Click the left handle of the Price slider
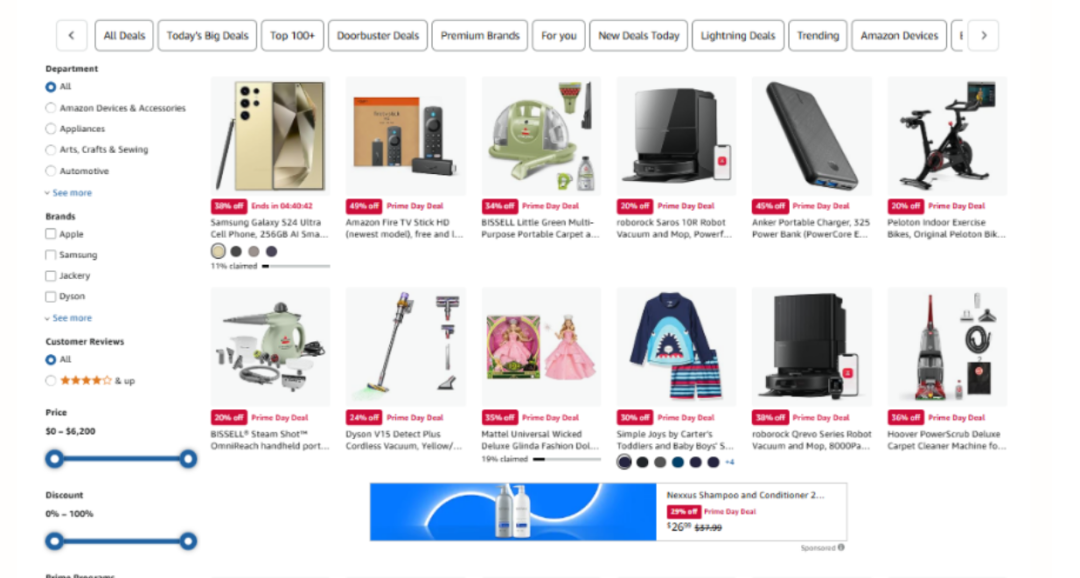Viewport: 1080px width, 578px height. point(54,459)
